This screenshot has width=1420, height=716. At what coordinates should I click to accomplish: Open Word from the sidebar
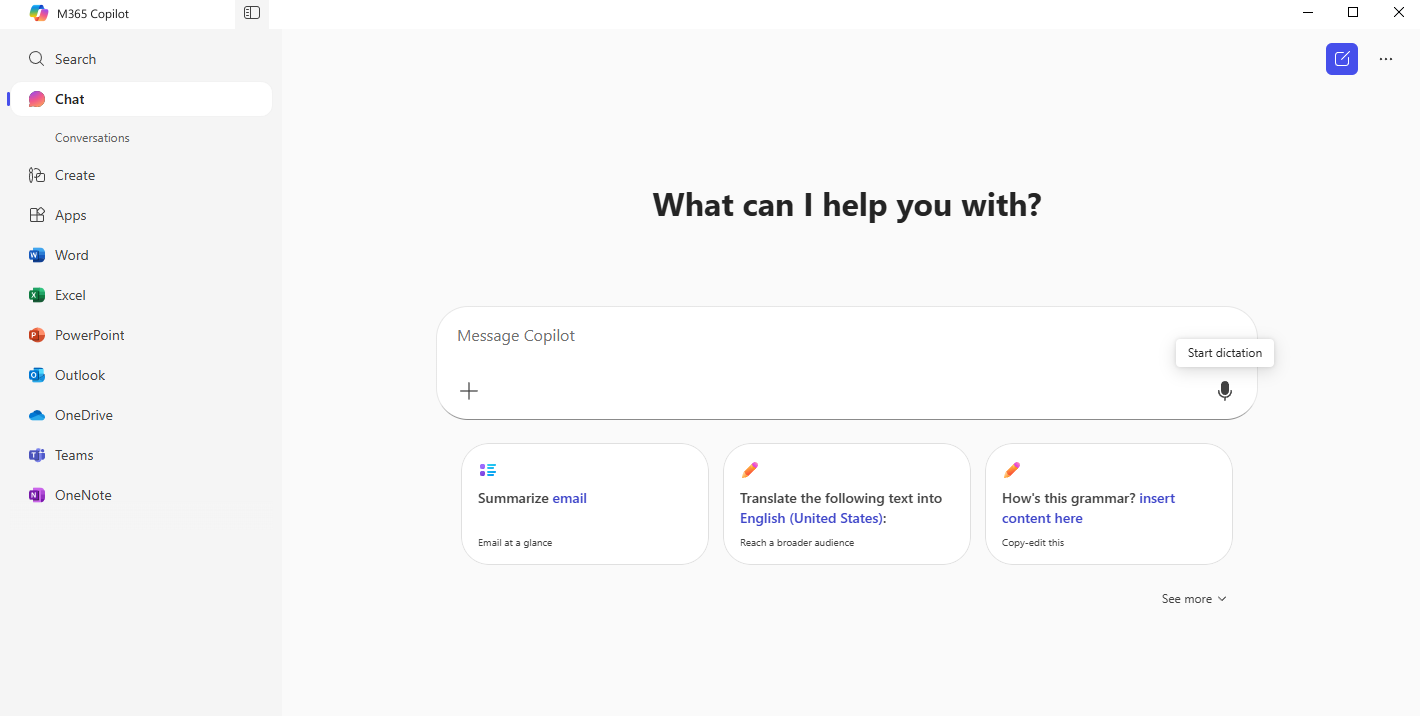[x=71, y=255]
